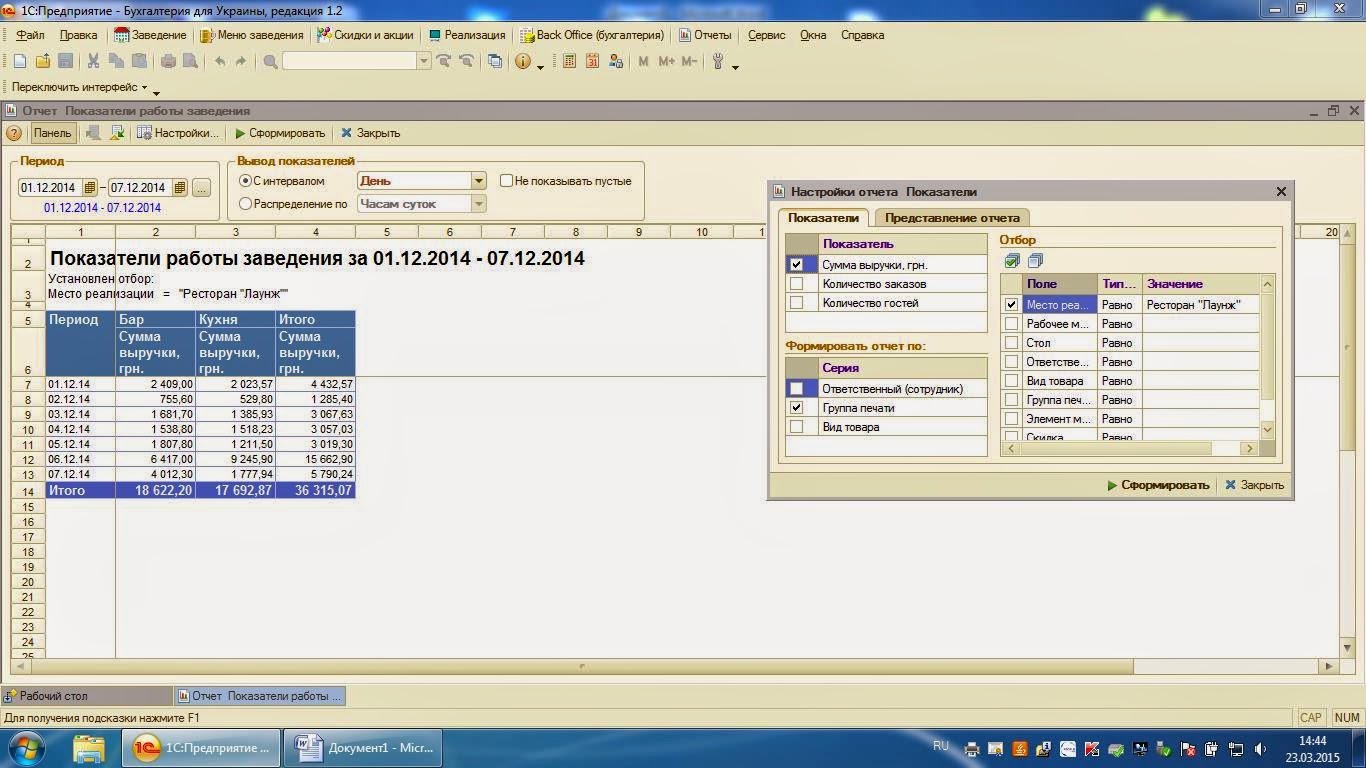1366x768 pixels.
Task: Click the check-all filters icon under Отбор
Action: (x=1012, y=261)
